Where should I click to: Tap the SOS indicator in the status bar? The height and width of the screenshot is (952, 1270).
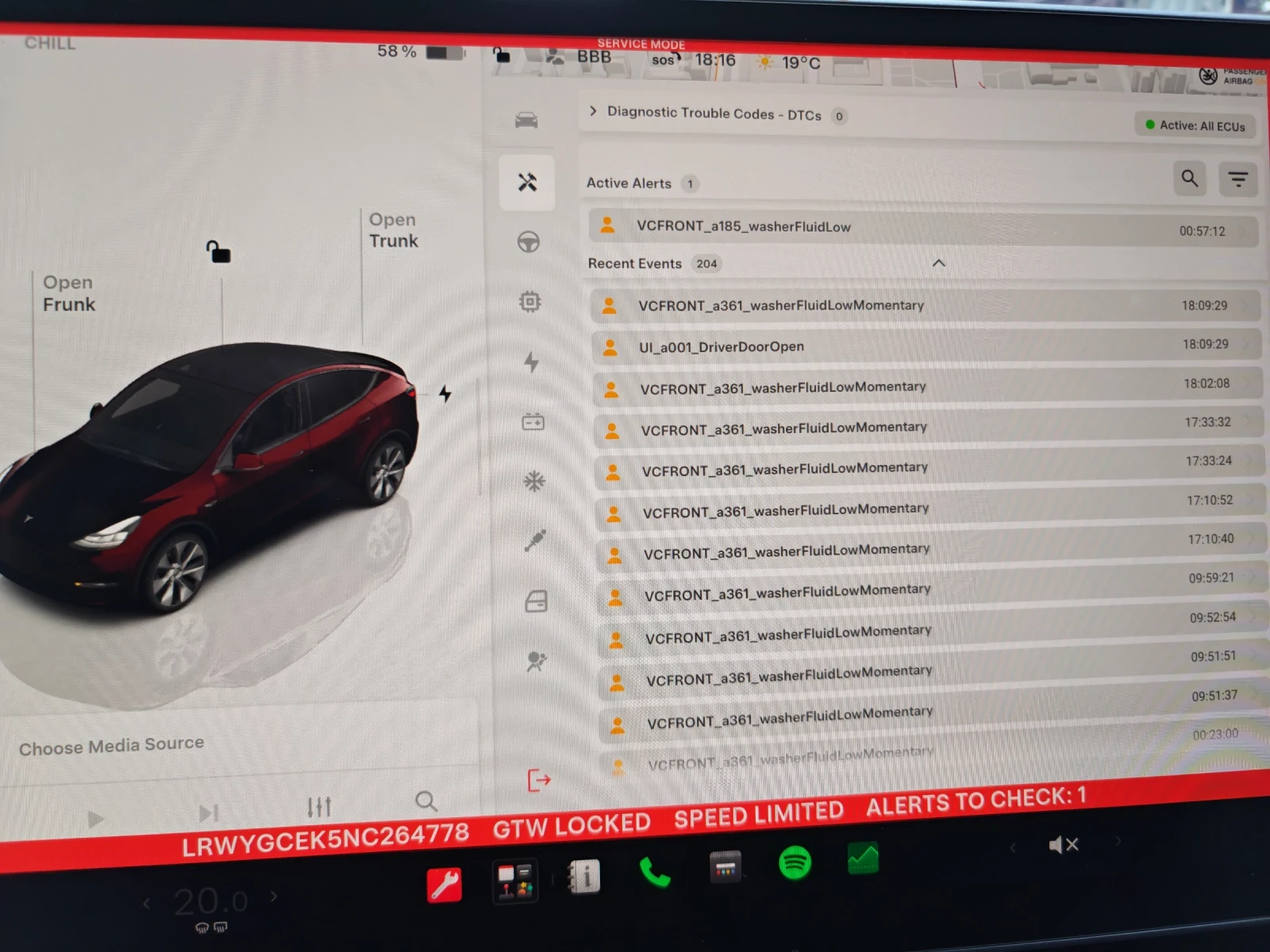coord(665,59)
